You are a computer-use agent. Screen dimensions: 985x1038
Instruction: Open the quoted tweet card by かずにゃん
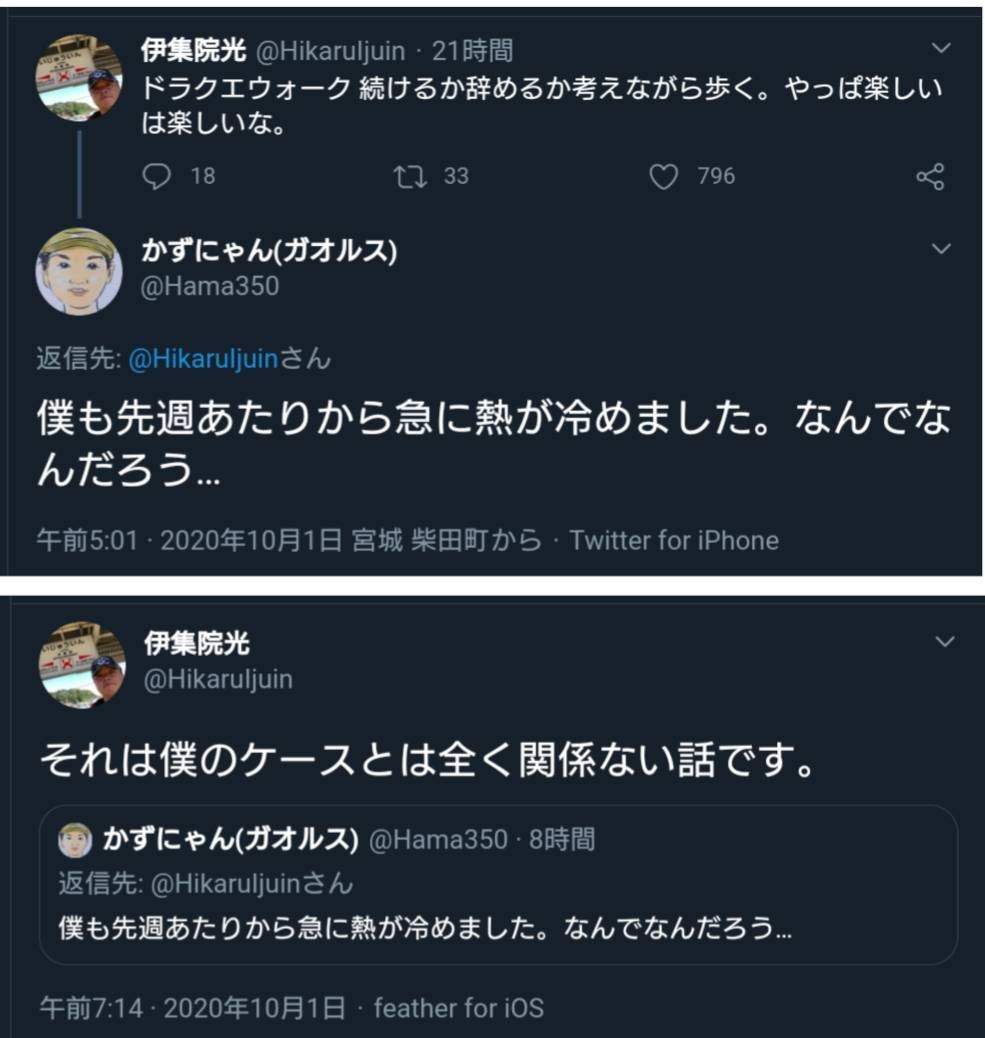click(x=498, y=884)
